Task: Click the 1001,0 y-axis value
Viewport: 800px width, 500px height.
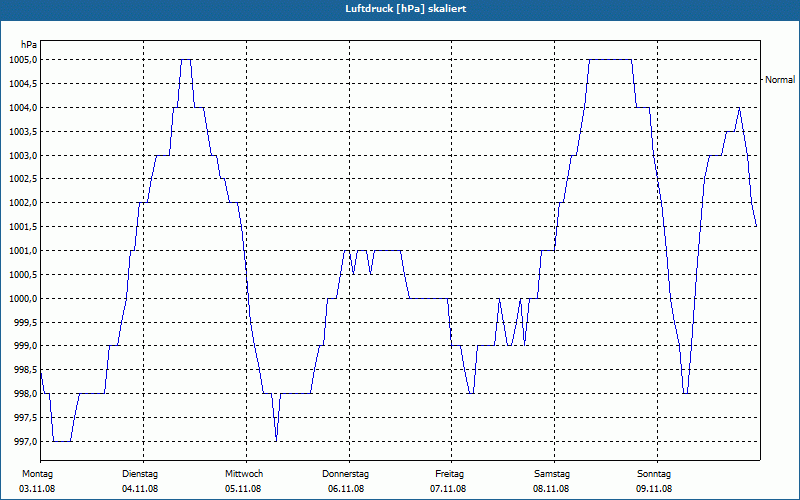Action: (x=23, y=251)
